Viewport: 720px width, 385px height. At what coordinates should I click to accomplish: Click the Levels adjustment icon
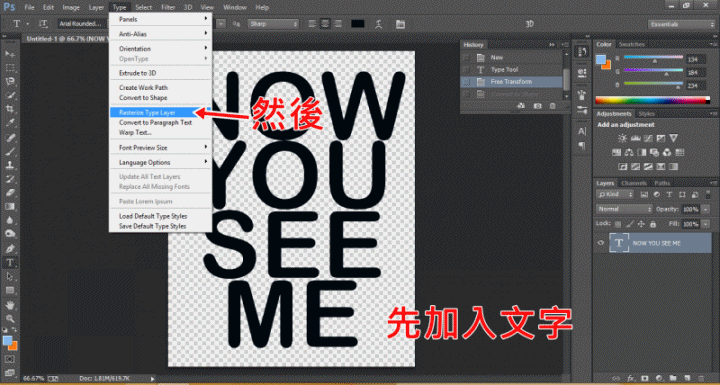tap(636, 138)
